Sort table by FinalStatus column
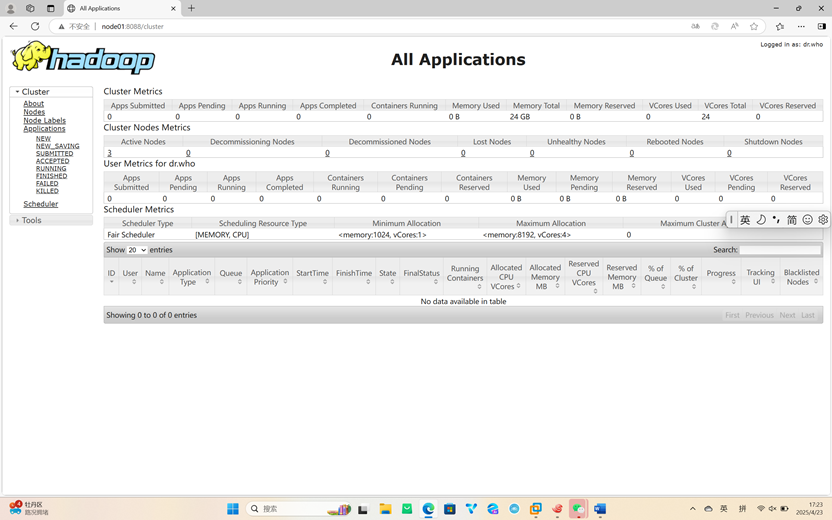This screenshot has height=520, width=832. [x=422, y=276]
